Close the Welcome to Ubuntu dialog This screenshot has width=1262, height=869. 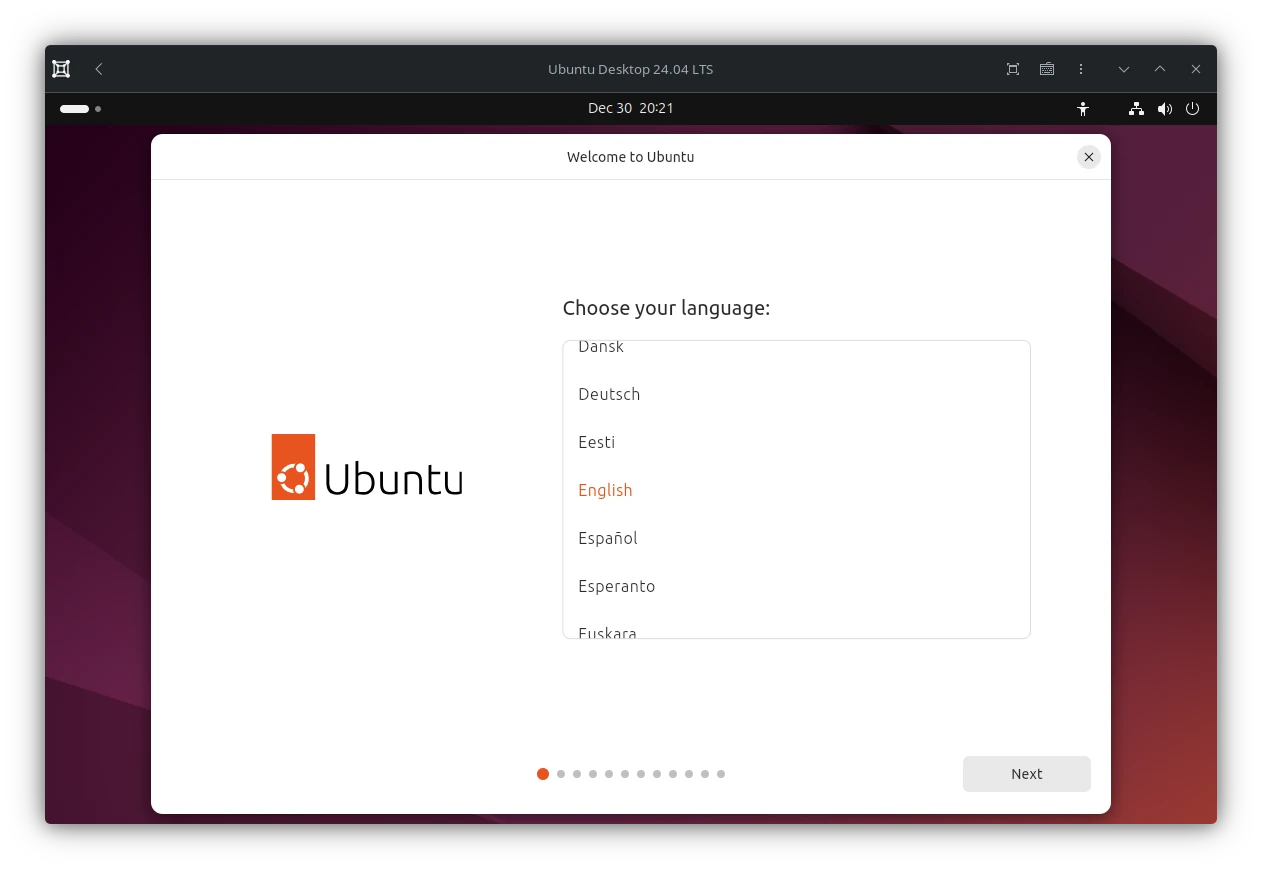[1089, 157]
